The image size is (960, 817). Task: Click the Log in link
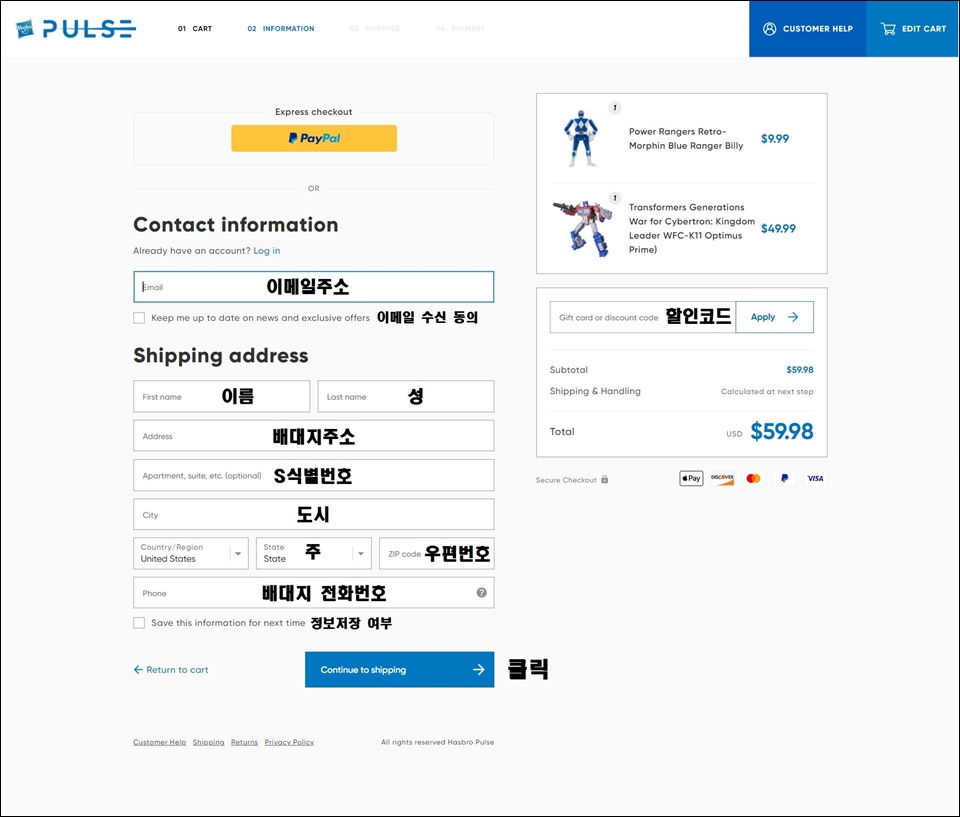[x=267, y=250]
